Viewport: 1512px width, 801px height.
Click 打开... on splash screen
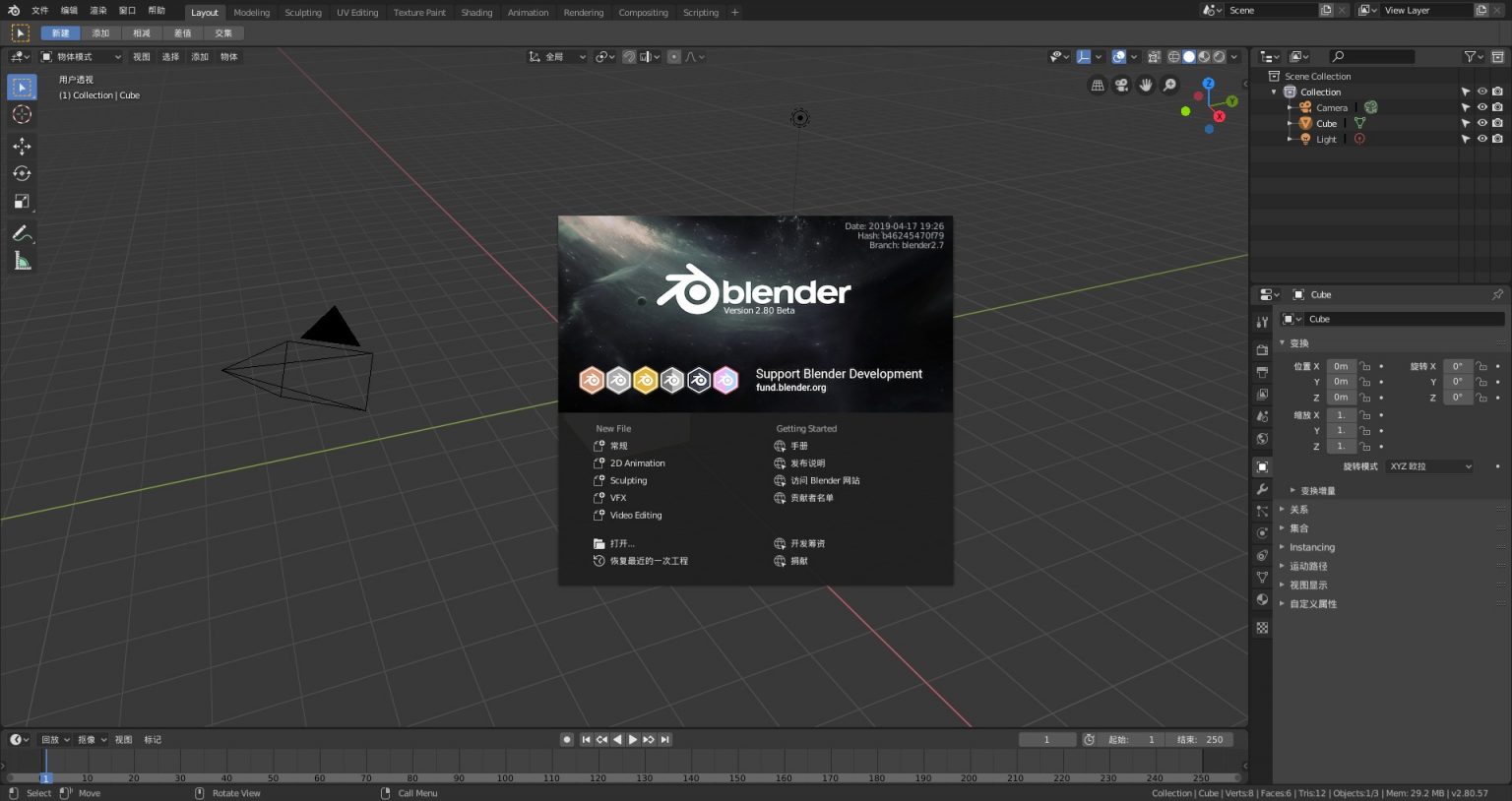tap(614, 544)
